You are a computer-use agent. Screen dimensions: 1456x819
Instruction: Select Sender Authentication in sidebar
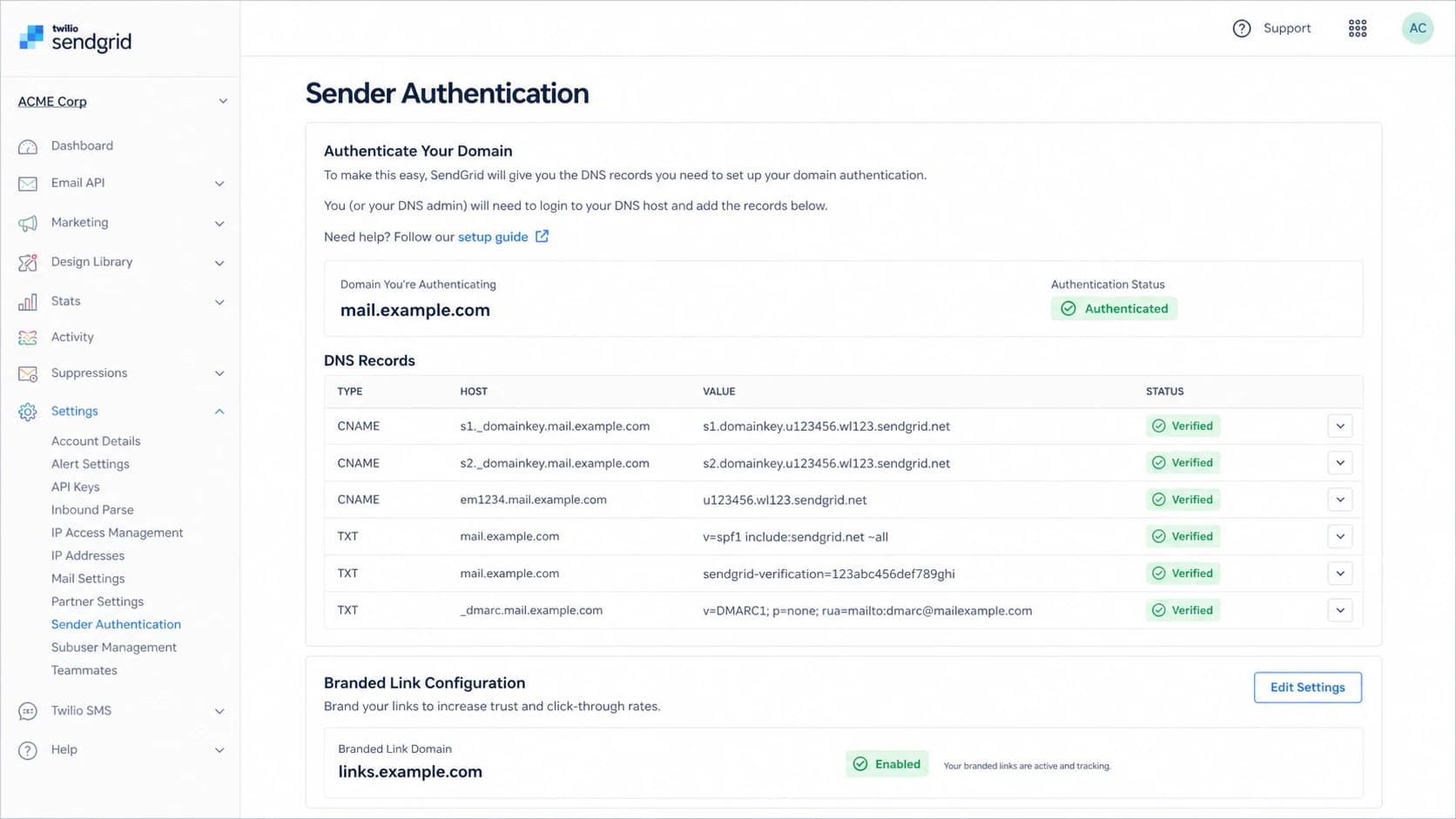coord(117,624)
